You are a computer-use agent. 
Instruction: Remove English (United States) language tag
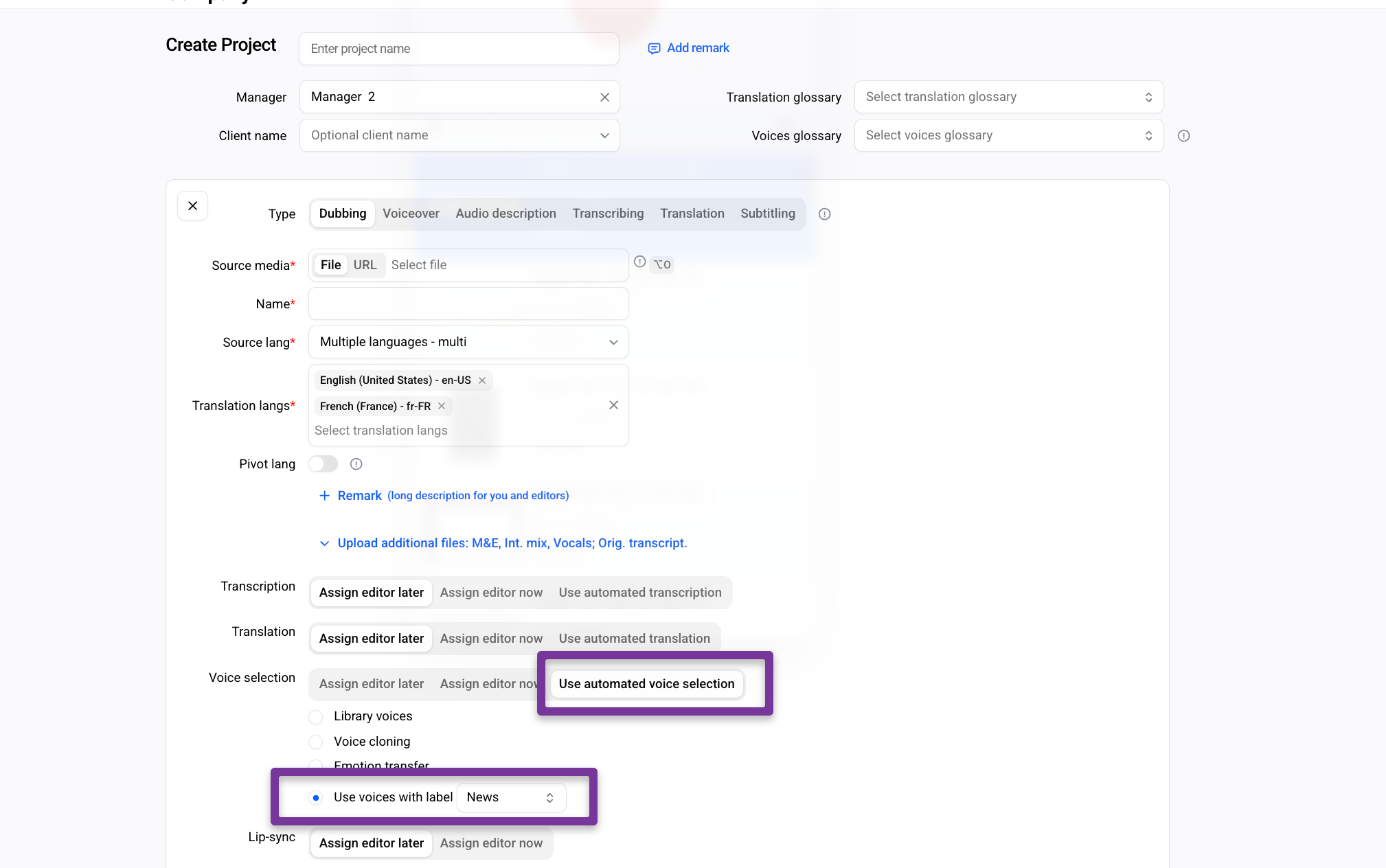click(x=482, y=380)
